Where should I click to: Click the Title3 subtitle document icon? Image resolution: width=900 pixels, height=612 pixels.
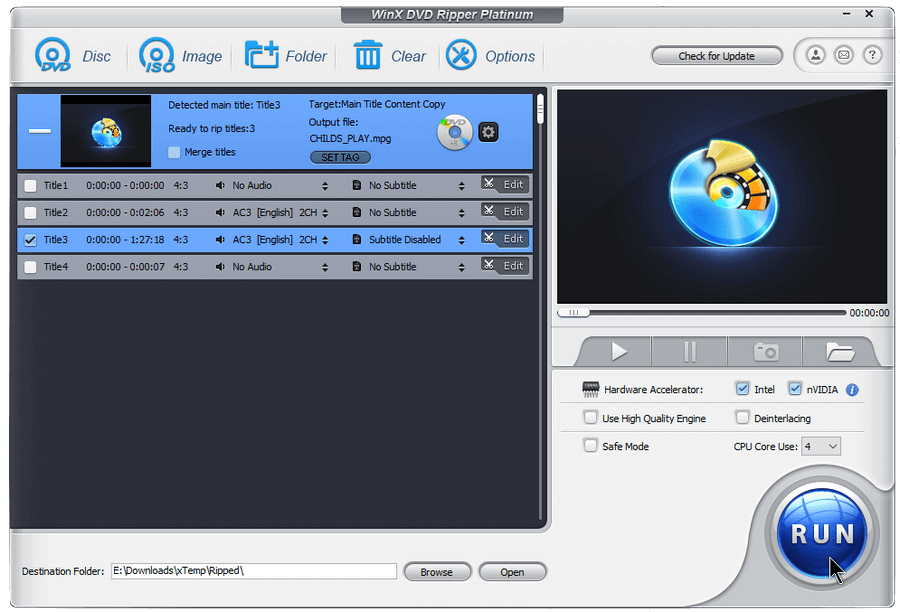coord(356,239)
